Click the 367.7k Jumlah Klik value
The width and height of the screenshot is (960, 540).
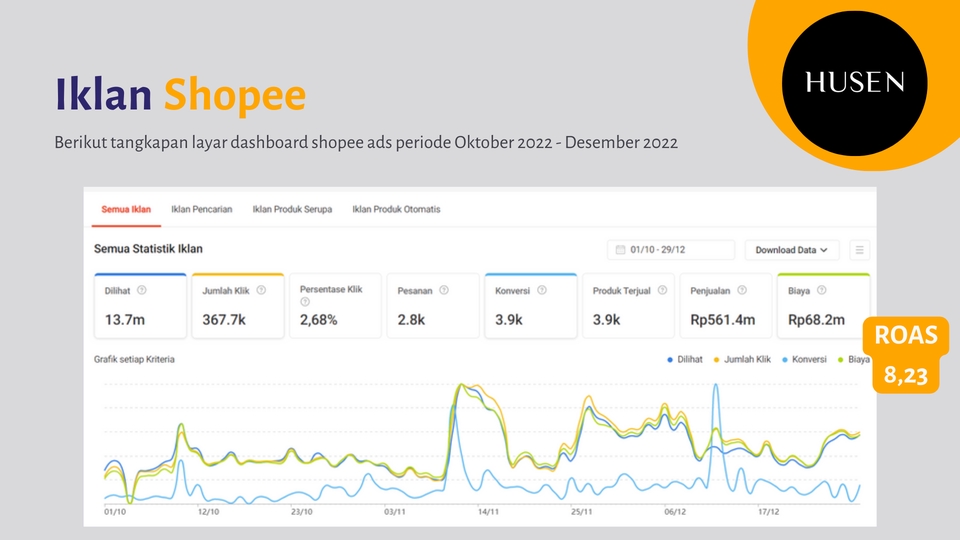(224, 320)
